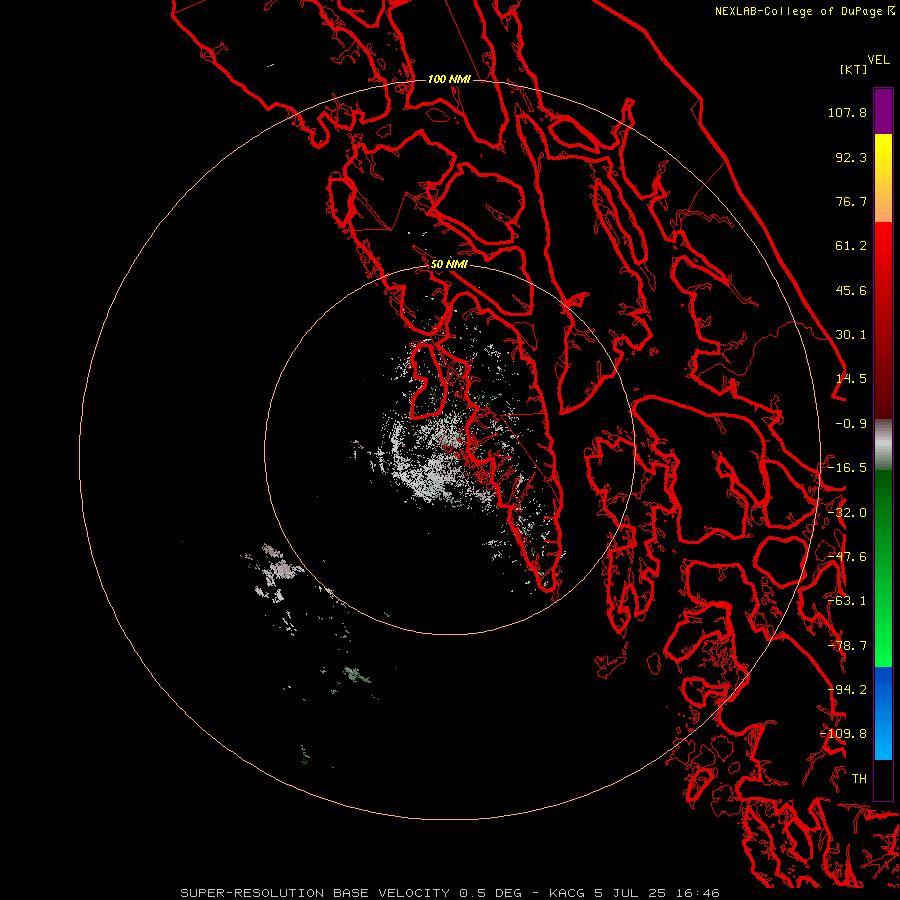Click the purple segment of the color bar

click(x=883, y=111)
